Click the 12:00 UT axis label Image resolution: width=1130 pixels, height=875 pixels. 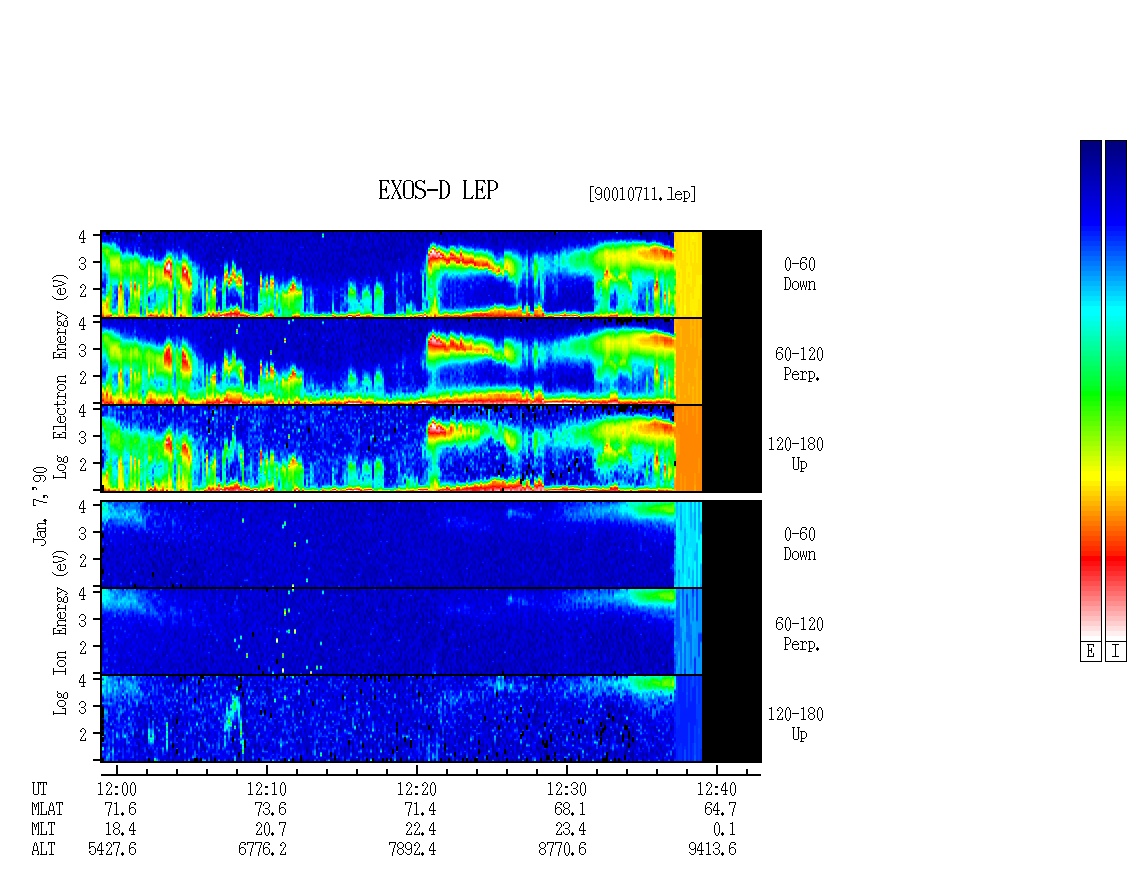116,789
